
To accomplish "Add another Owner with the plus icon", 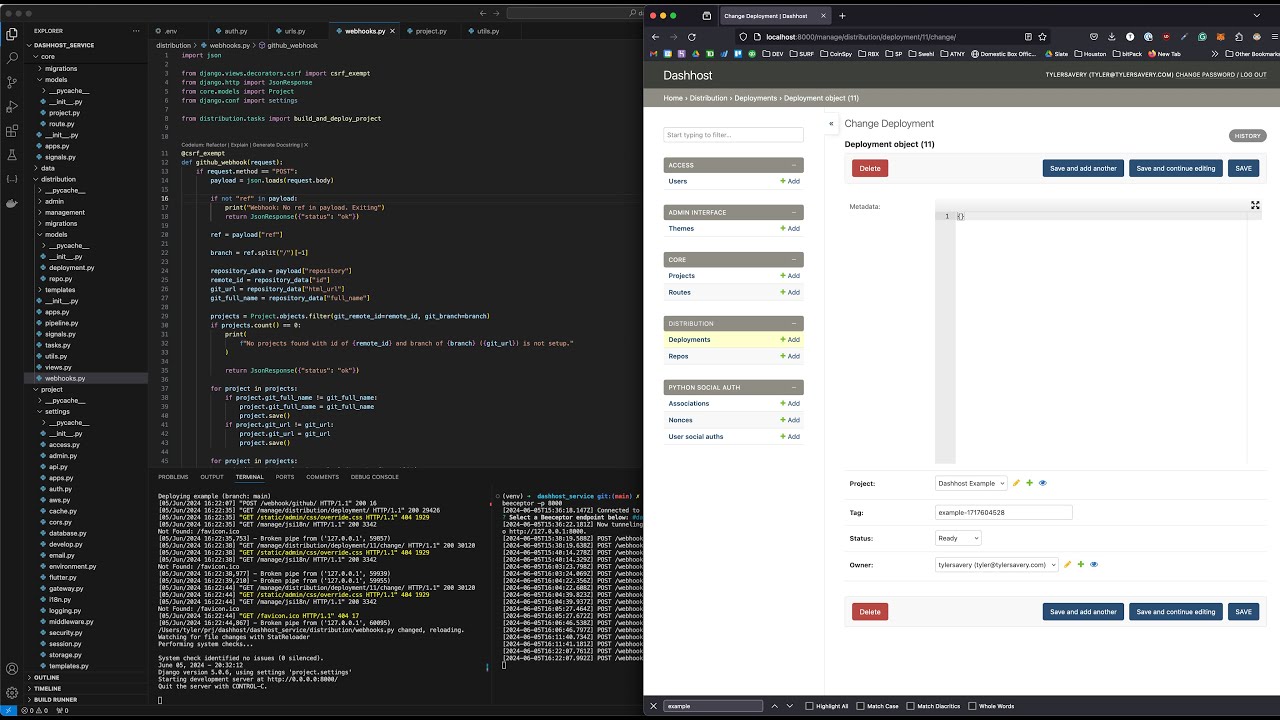I will tap(1080, 565).
